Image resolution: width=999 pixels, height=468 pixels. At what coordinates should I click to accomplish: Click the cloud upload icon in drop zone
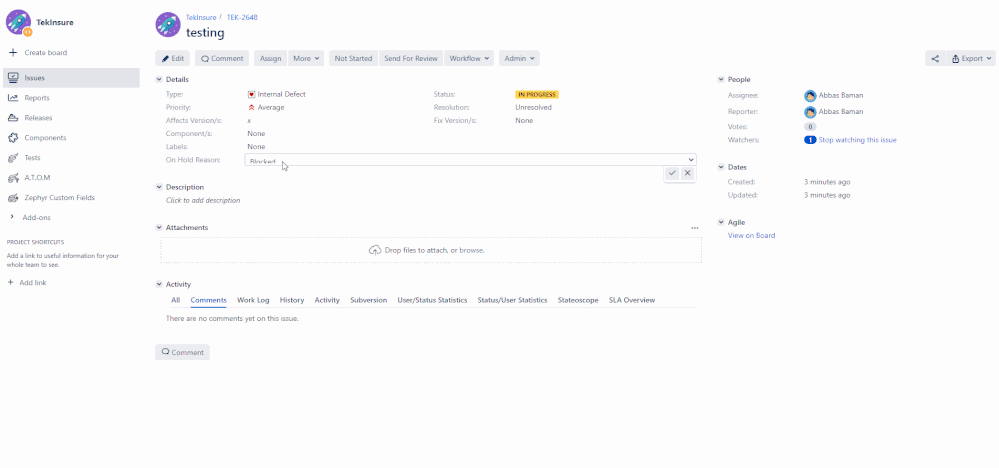click(375, 250)
